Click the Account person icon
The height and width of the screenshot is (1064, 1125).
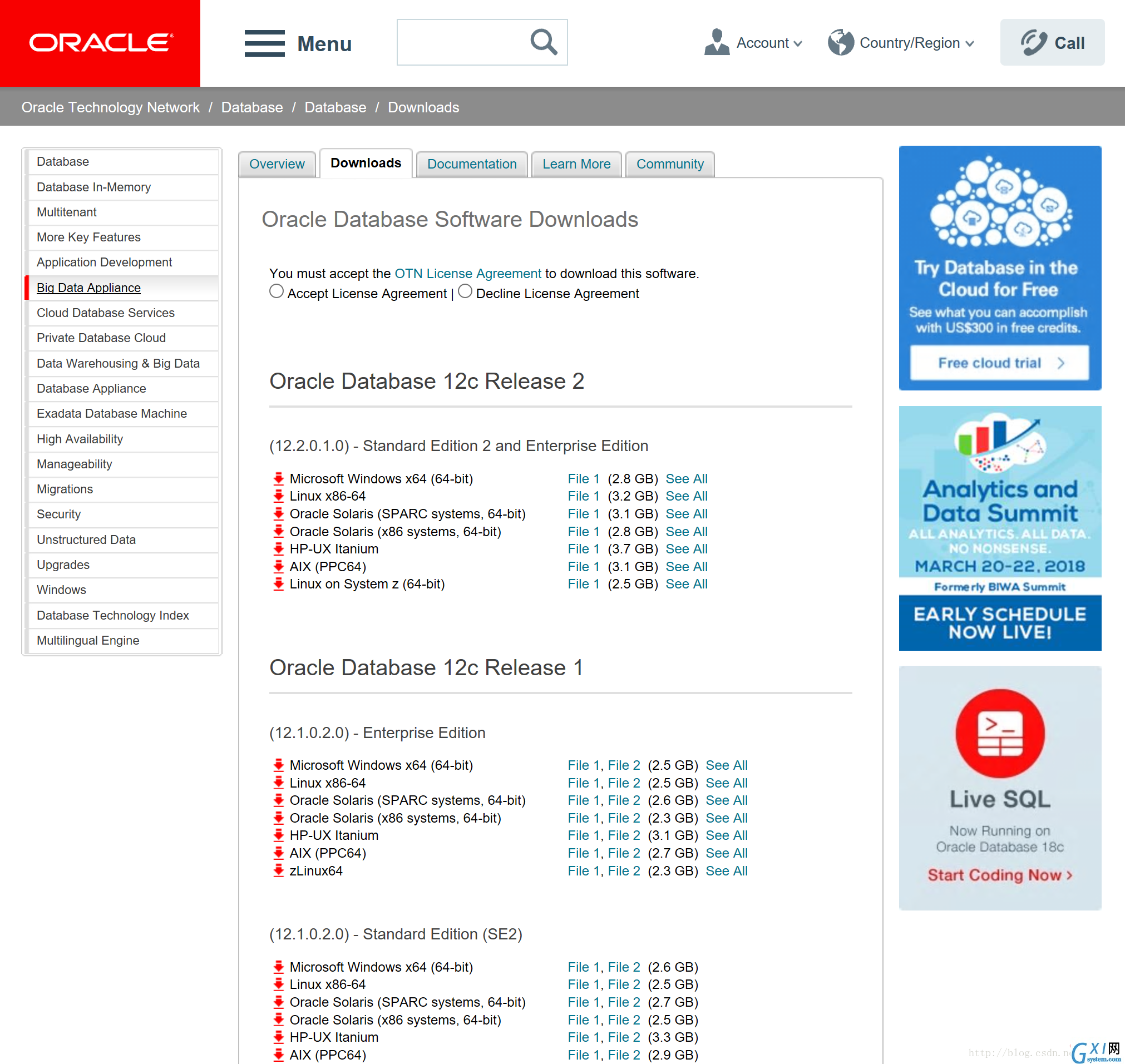[717, 42]
